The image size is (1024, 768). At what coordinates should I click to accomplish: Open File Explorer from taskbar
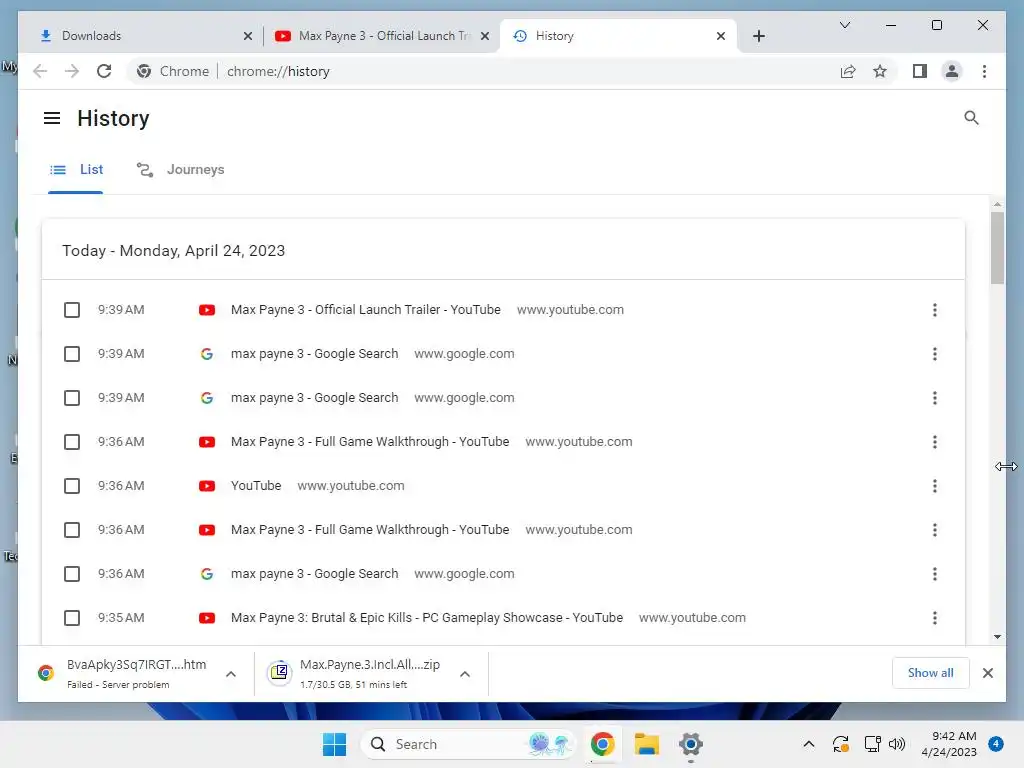647,744
